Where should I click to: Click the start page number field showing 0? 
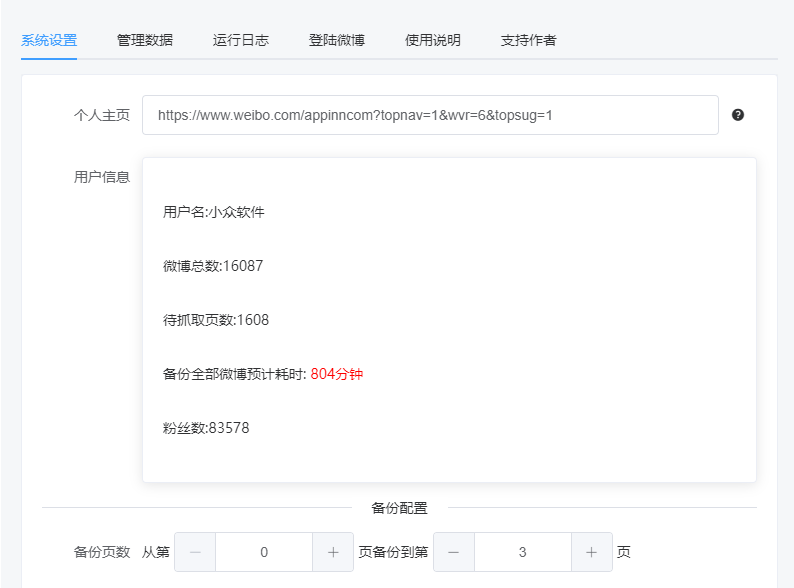click(264, 552)
